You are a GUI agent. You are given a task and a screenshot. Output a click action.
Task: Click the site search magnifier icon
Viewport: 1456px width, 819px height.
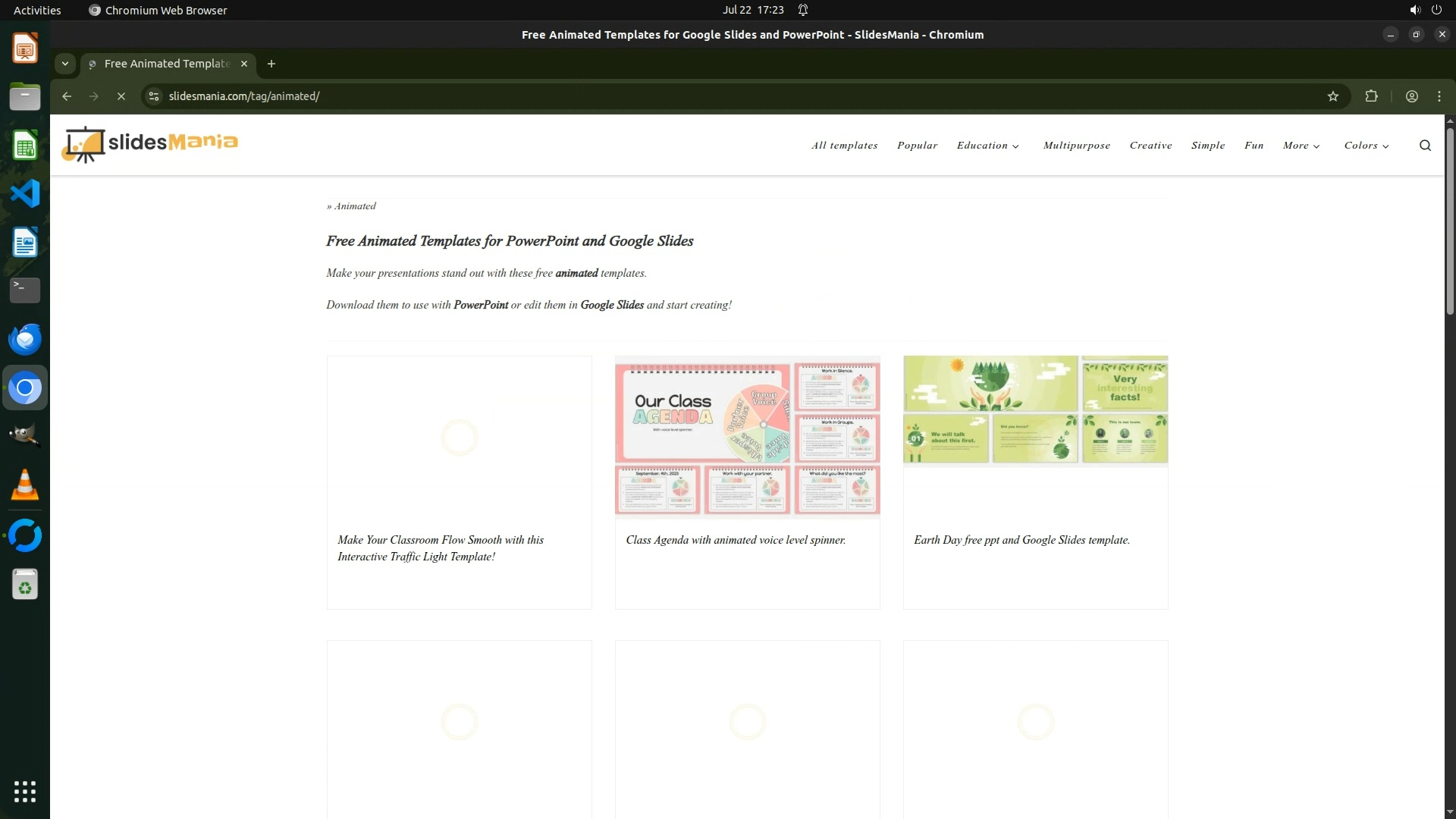coord(1425,146)
